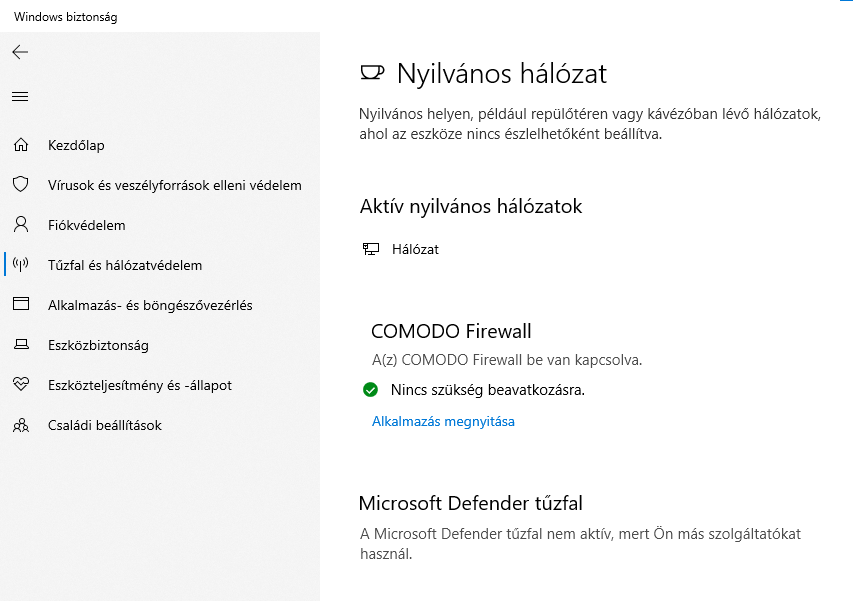Open Vírusok és veszélyforrások elleni védelem

[x=175, y=185]
